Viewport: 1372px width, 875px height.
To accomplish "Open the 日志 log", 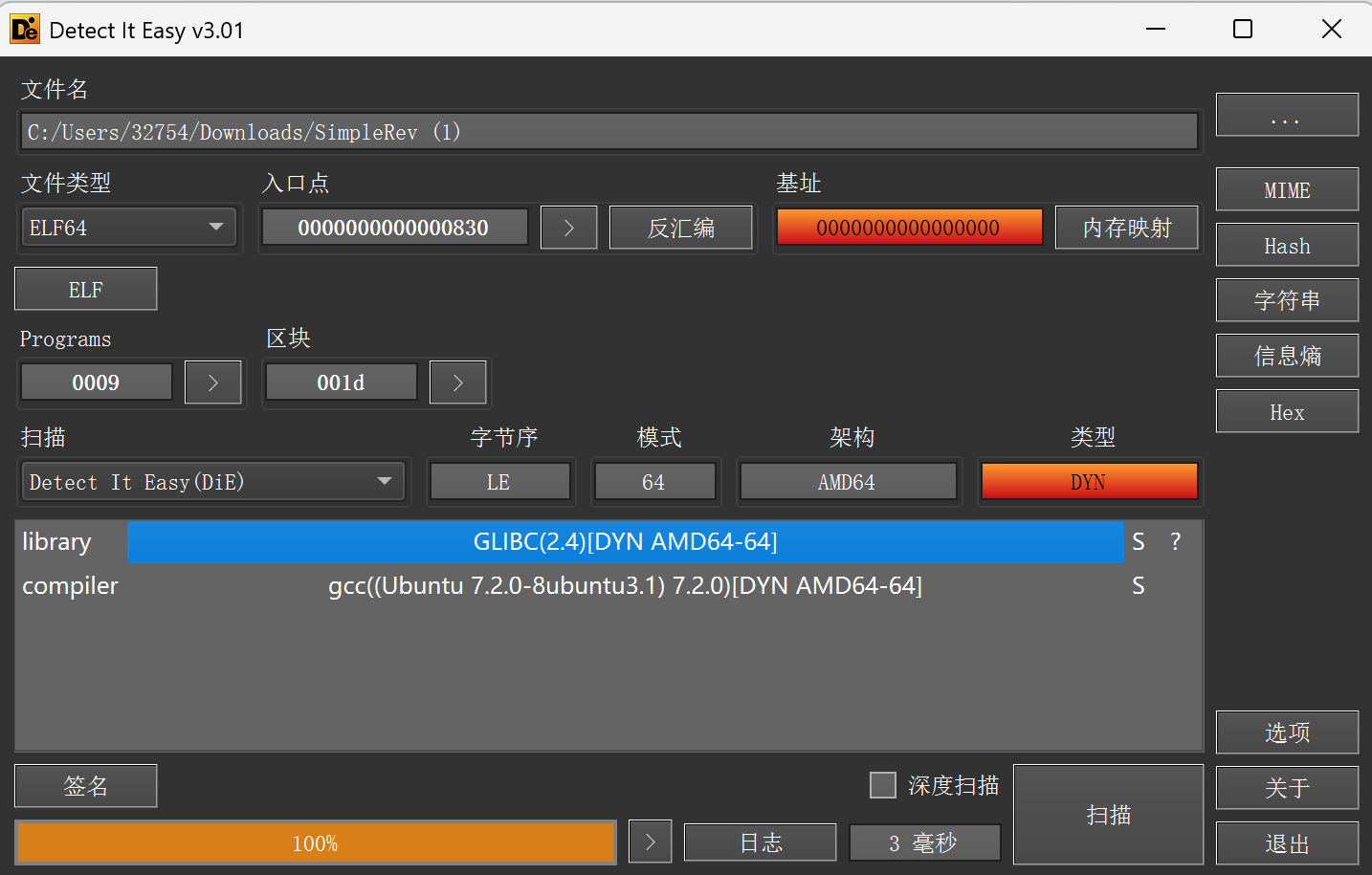I will point(761,842).
